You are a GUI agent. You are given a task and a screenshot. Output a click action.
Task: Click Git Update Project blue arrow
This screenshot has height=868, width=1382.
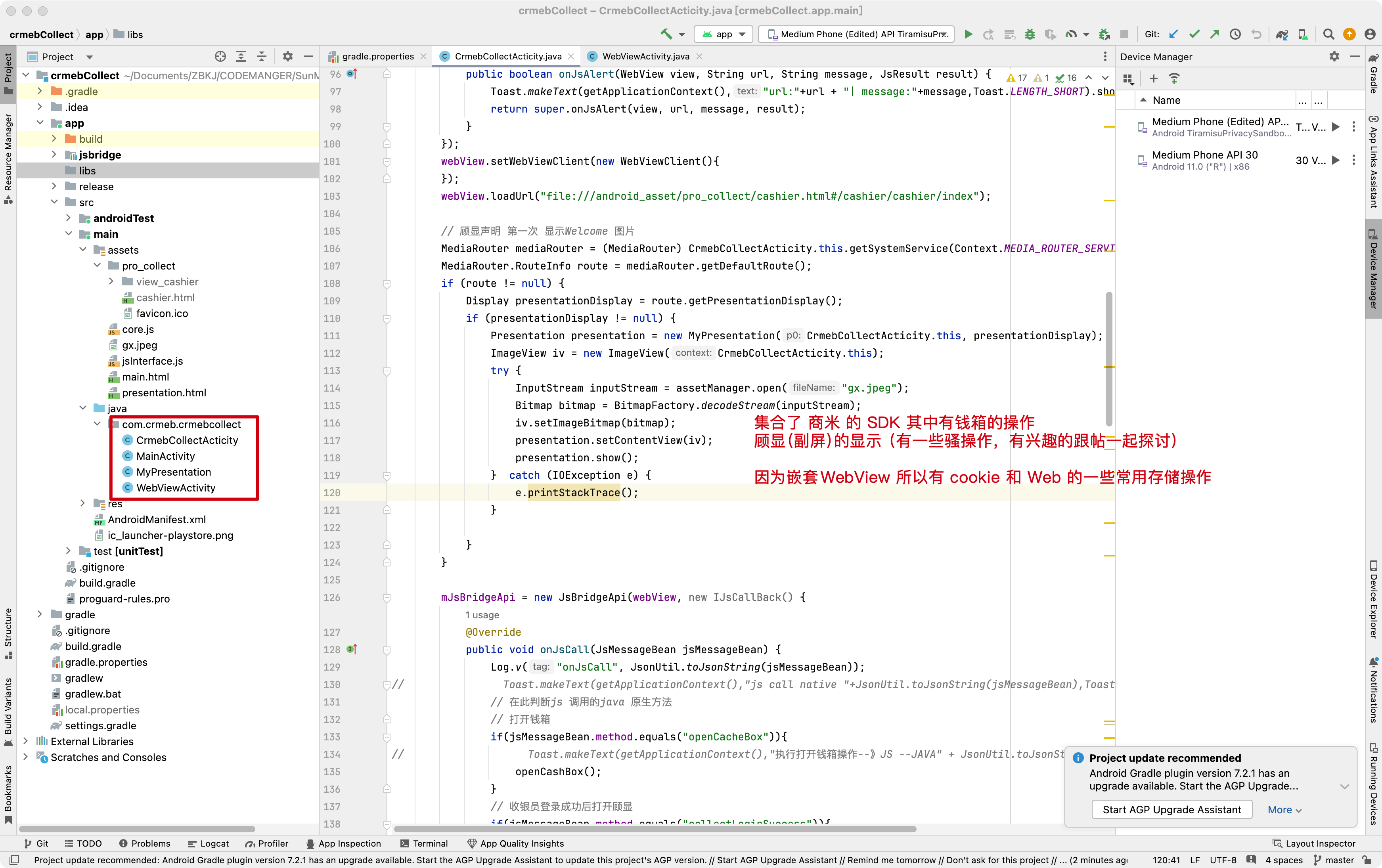(x=1173, y=34)
